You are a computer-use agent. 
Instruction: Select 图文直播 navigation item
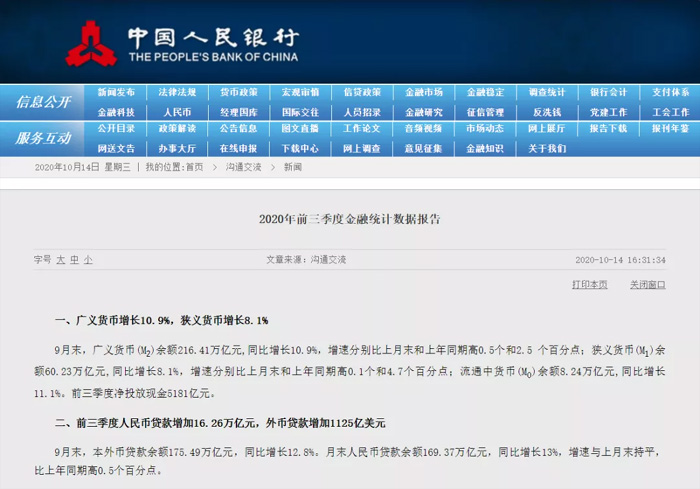click(x=300, y=129)
